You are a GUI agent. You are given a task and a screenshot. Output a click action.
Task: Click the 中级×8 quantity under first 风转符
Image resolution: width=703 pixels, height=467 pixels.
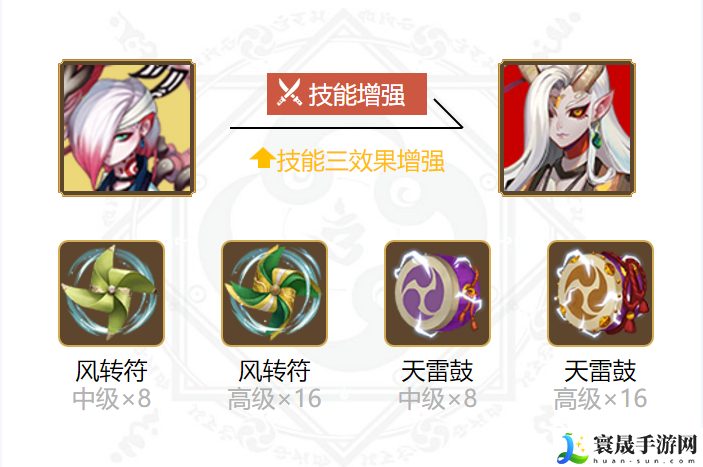point(112,398)
